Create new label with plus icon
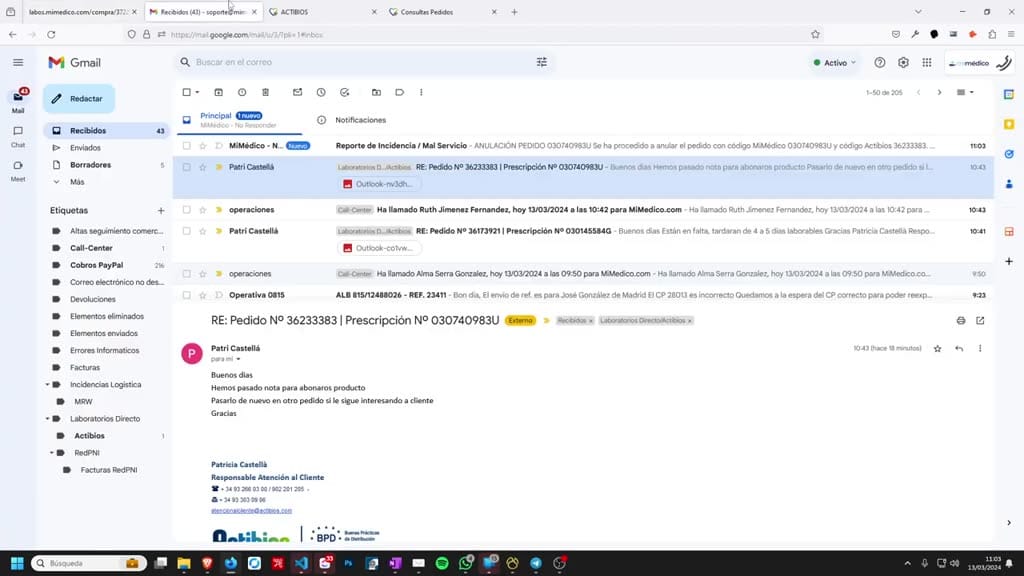The height and width of the screenshot is (576, 1024). tap(161, 210)
